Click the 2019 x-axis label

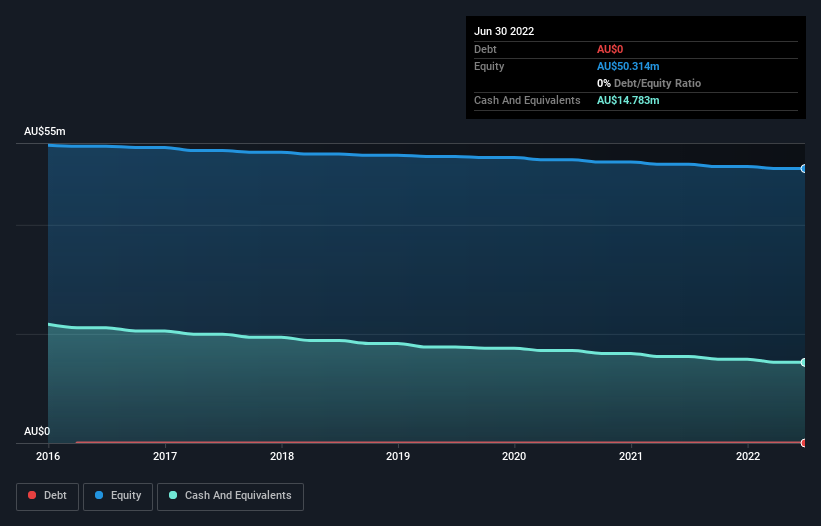click(x=398, y=456)
